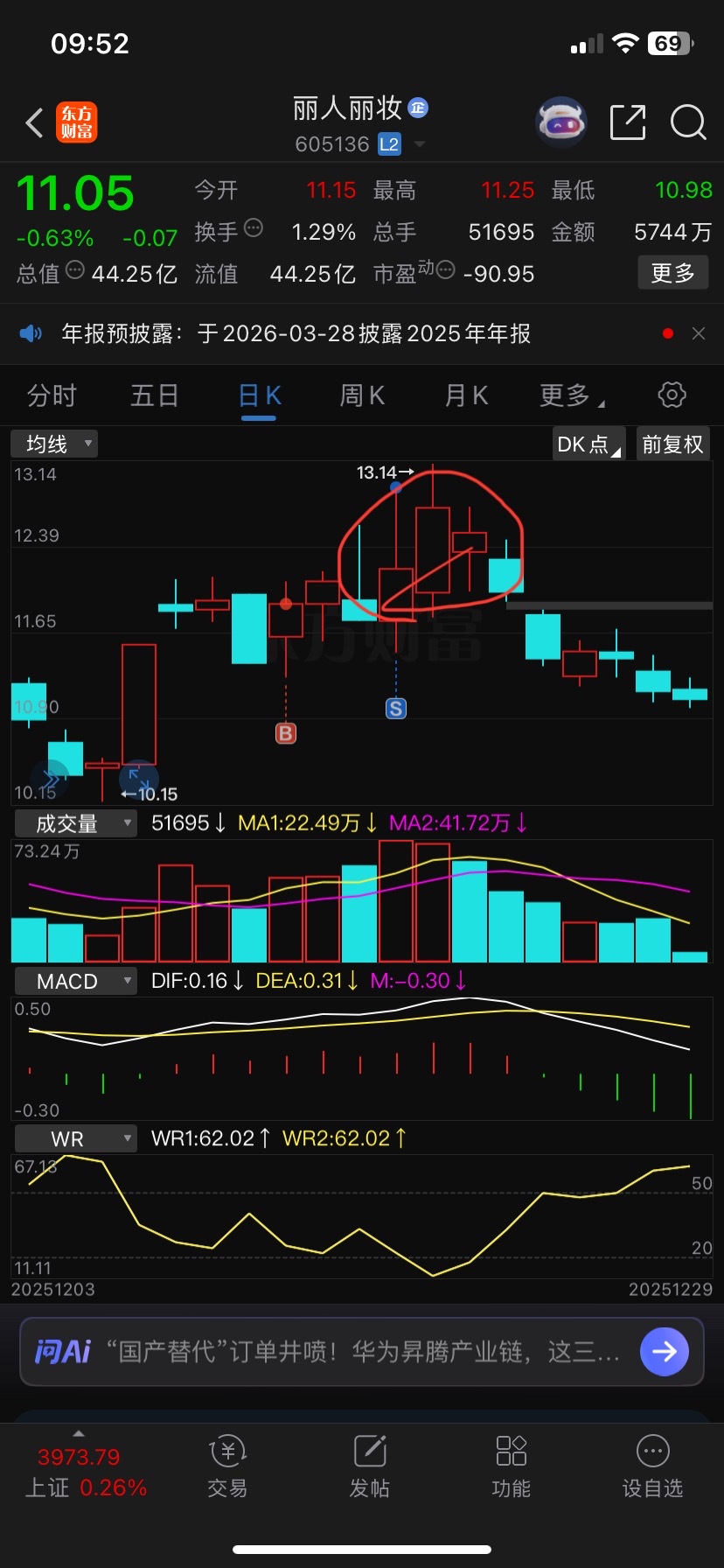Tap the 市盈 value -90.95
Screen dimensions: 724x1568
tap(498, 274)
